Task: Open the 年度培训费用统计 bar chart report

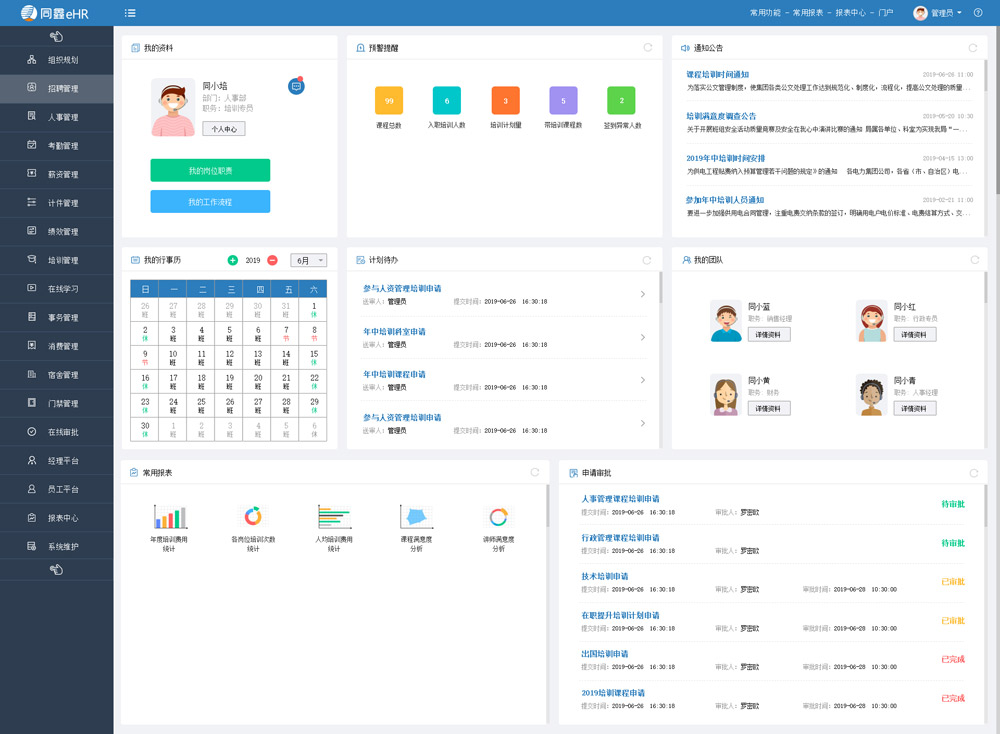Action: click(169, 517)
